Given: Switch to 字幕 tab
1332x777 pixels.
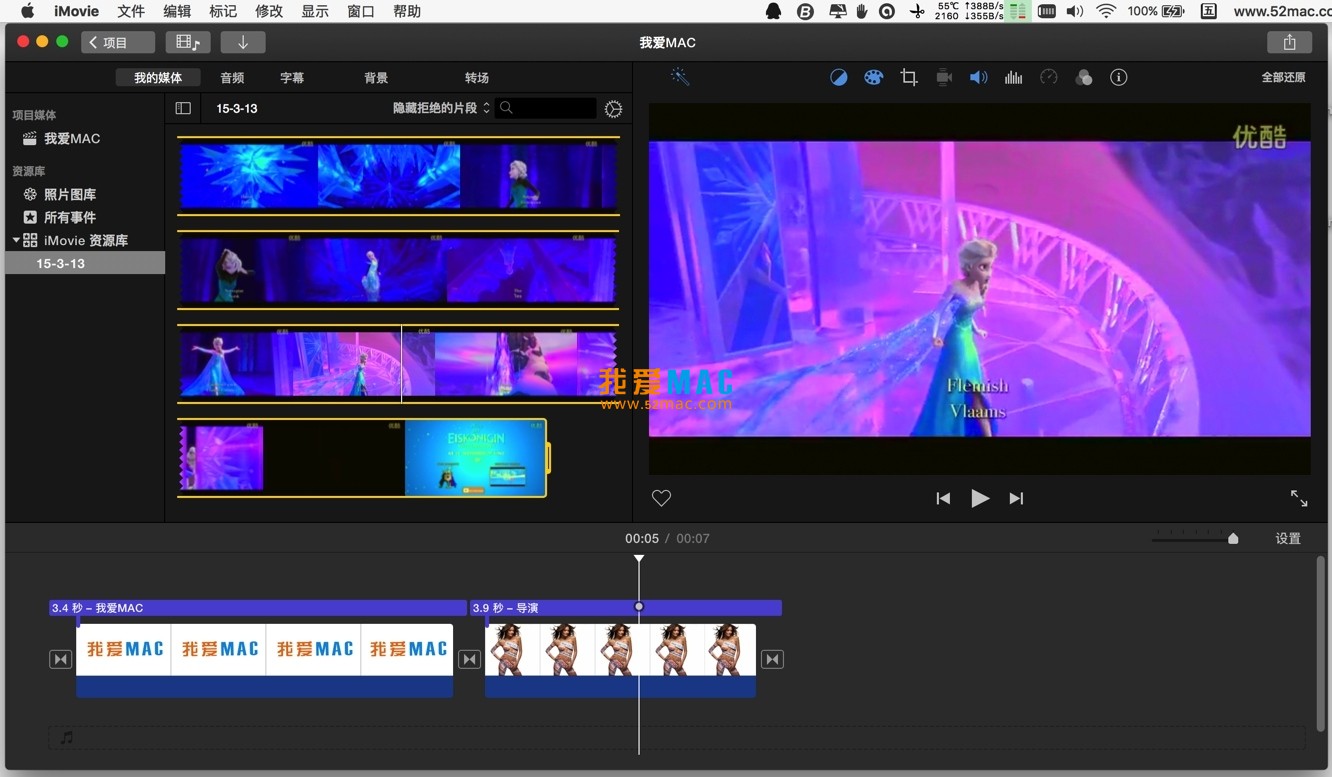Looking at the screenshot, I should [292, 77].
